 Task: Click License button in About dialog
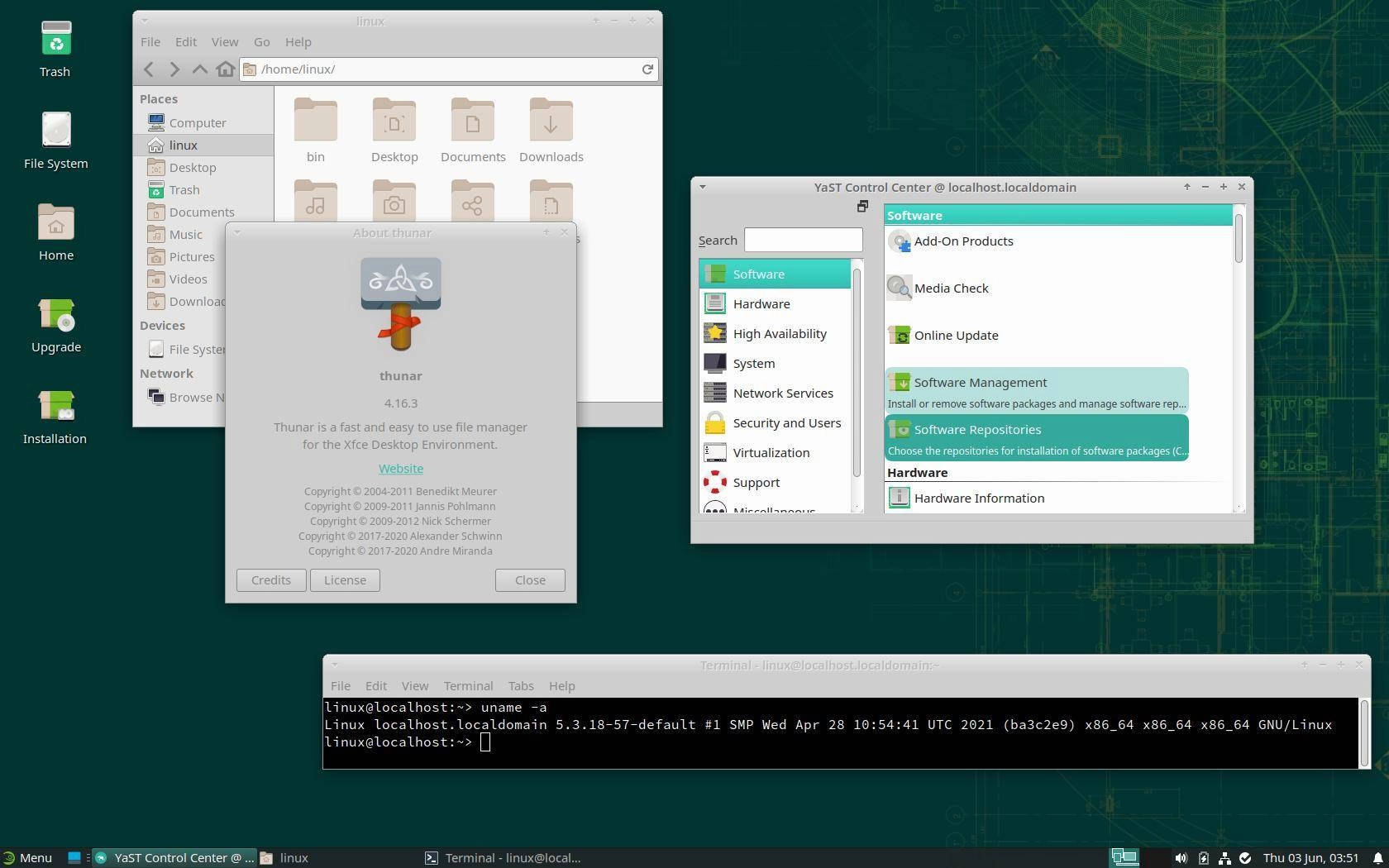(x=345, y=579)
